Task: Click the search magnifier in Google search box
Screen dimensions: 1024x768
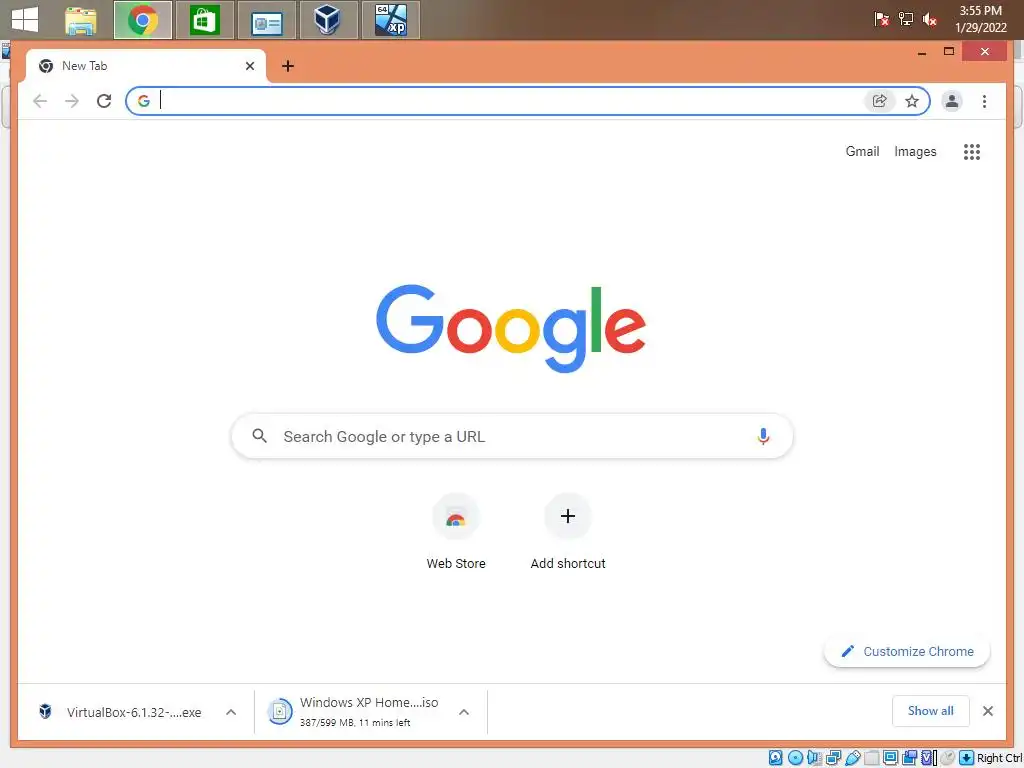Action: (259, 436)
